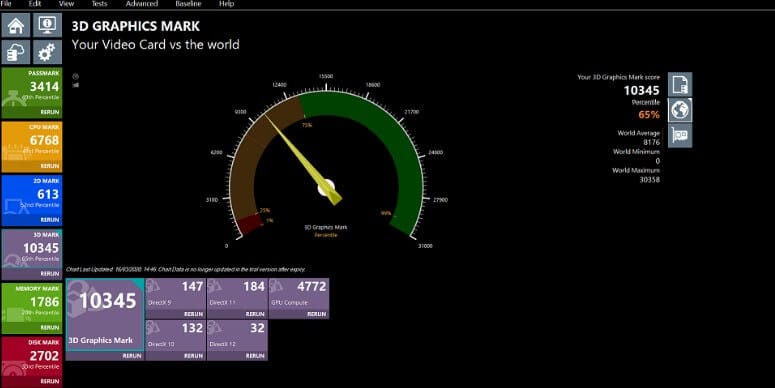Select the DirectX 12 score tile
The image size is (775, 388).
click(x=237, y=340)
